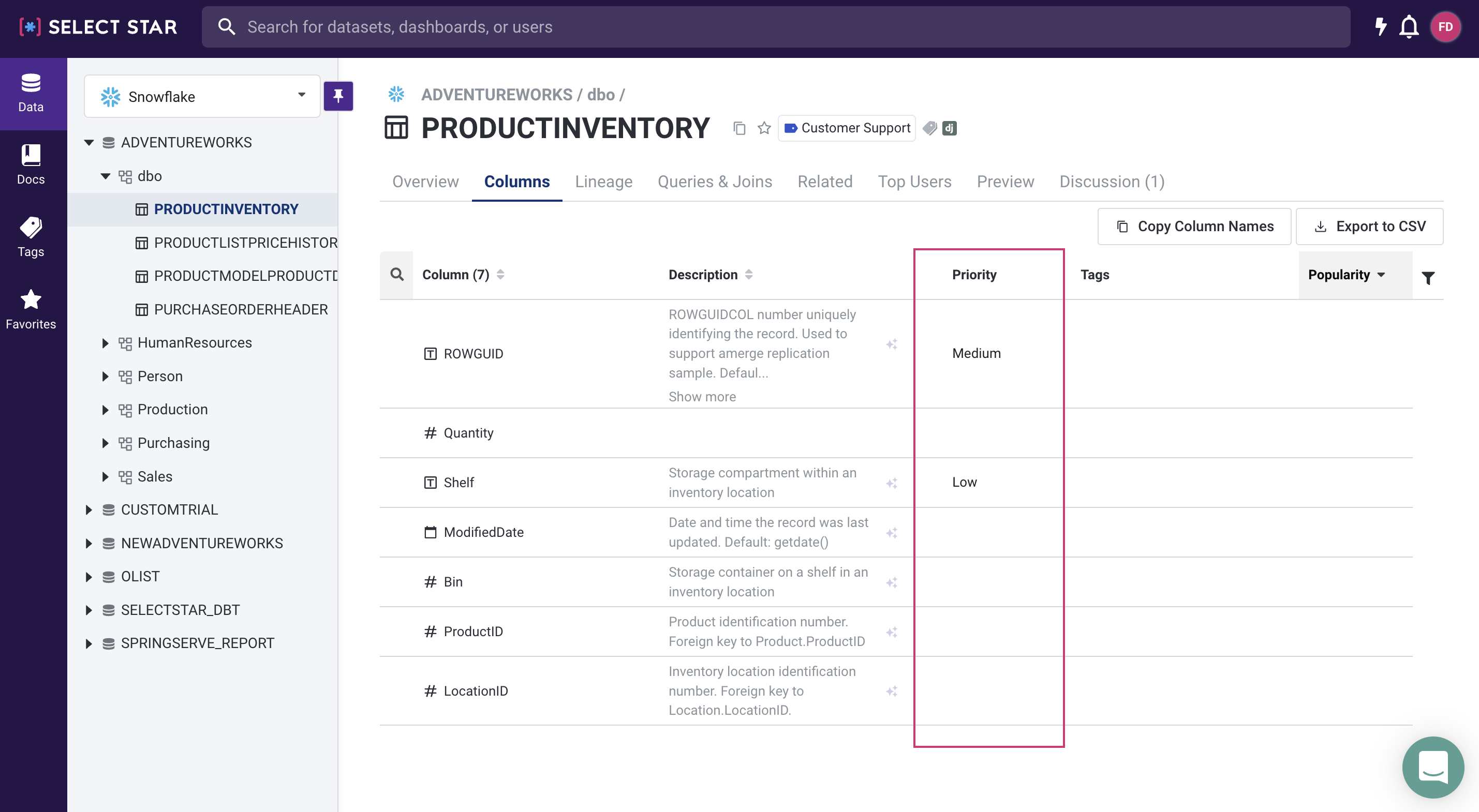1479x812 pixels.
Task: Open the Related tab
Action: pyautogui.click(x=824, y=182)
